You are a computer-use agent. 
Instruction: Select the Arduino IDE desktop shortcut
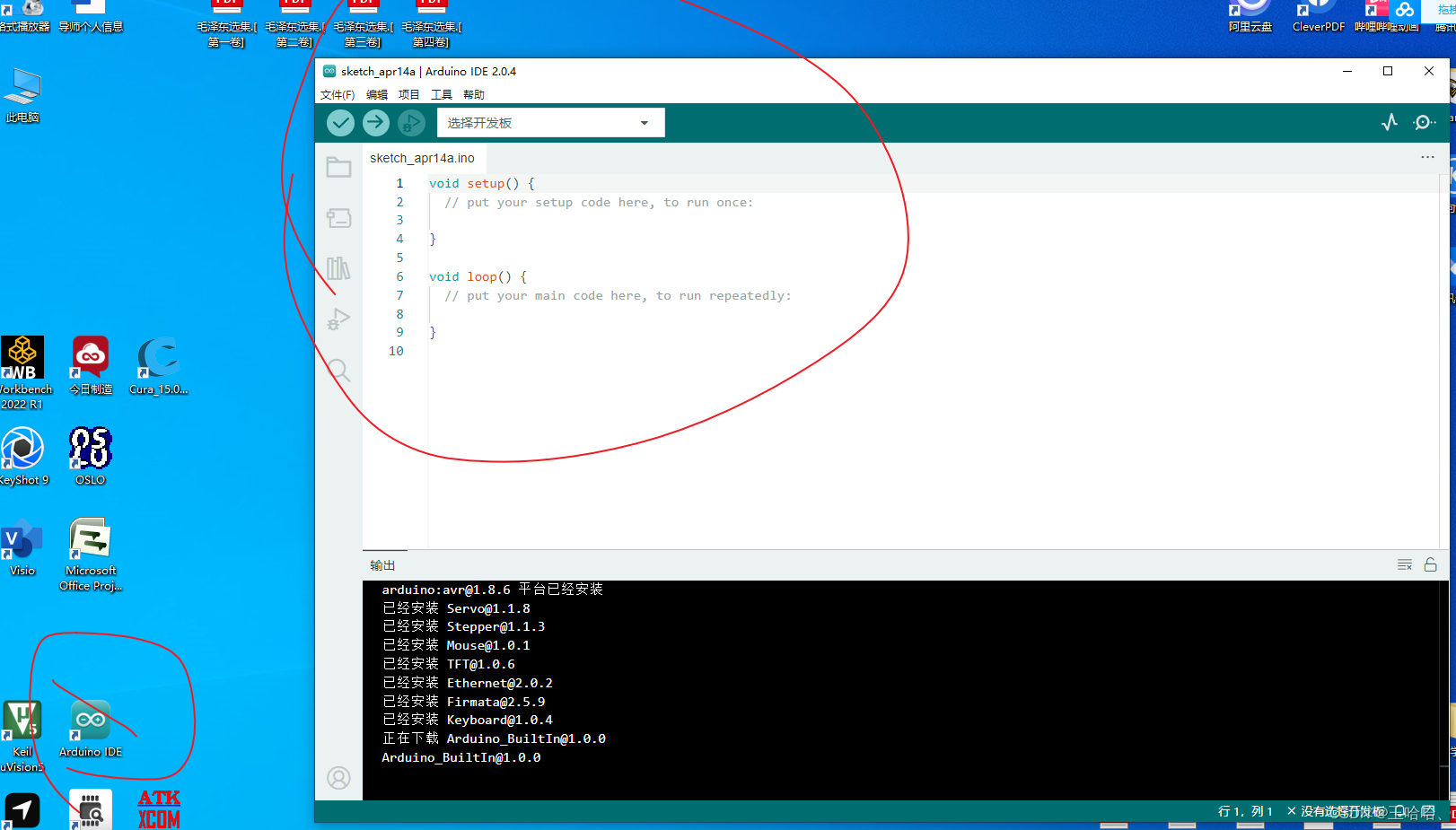tap(91, 730)
